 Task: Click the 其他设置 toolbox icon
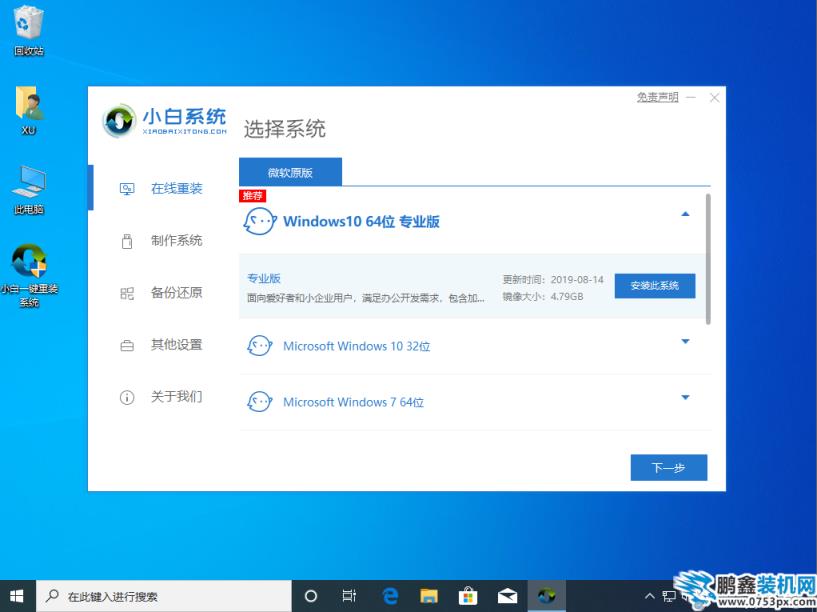[x=127, y=345]
